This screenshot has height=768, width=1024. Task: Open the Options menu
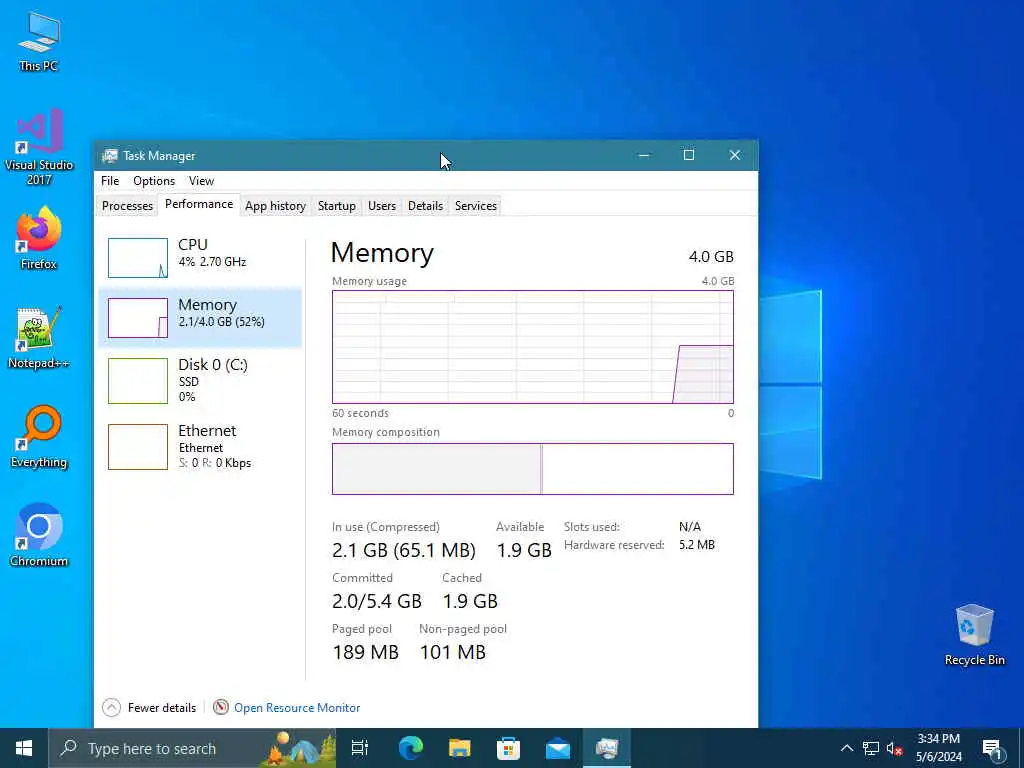tap(154, 181)
